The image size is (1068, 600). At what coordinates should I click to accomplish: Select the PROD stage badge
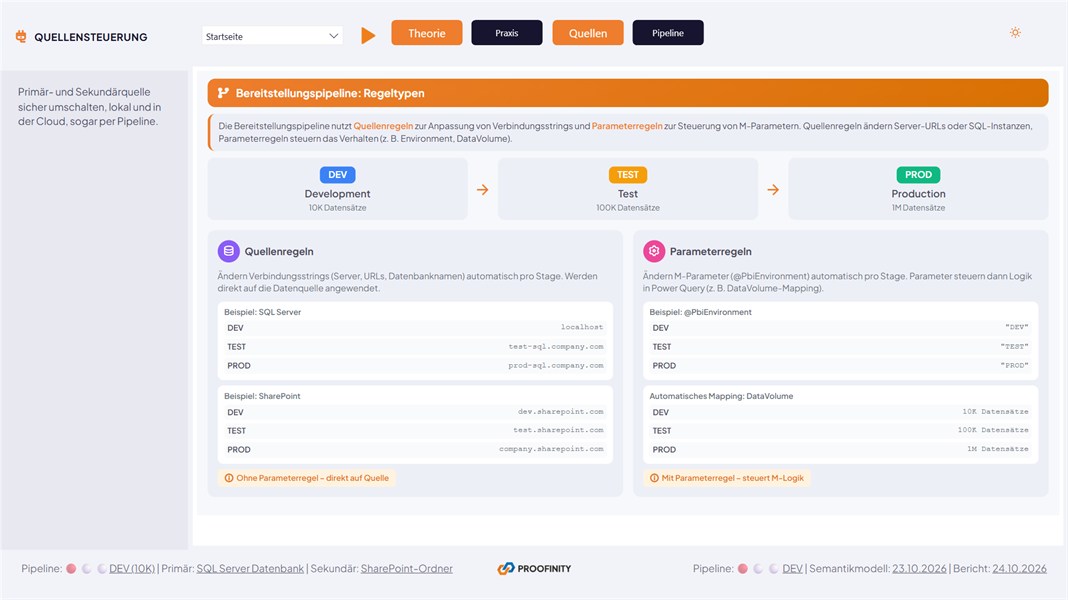(918, 174)
